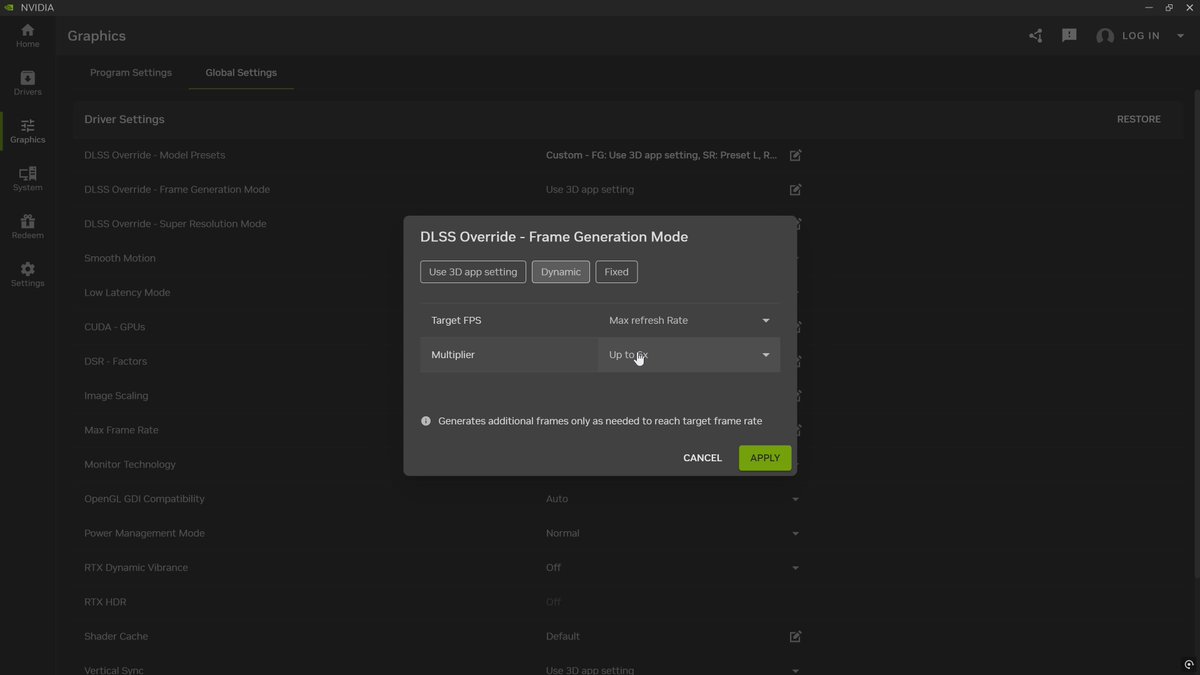Open the account menu arrow beside LOG IN
Screen dimensions: 1200x675
tap(1180, 36)
